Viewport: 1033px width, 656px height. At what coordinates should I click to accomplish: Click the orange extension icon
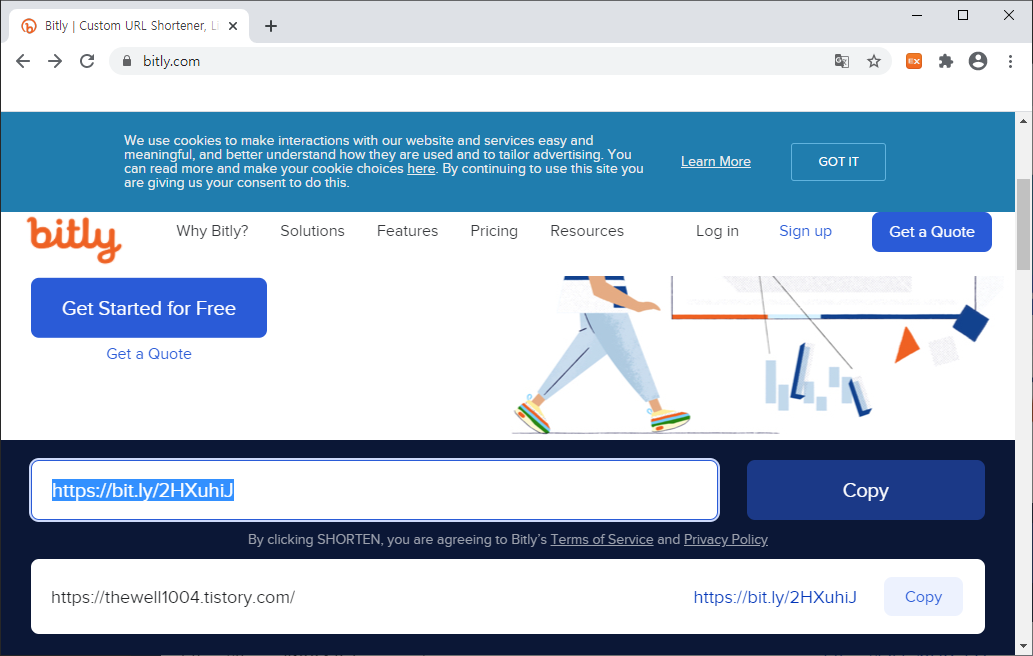pyautogui.click(x=914, y=61)
